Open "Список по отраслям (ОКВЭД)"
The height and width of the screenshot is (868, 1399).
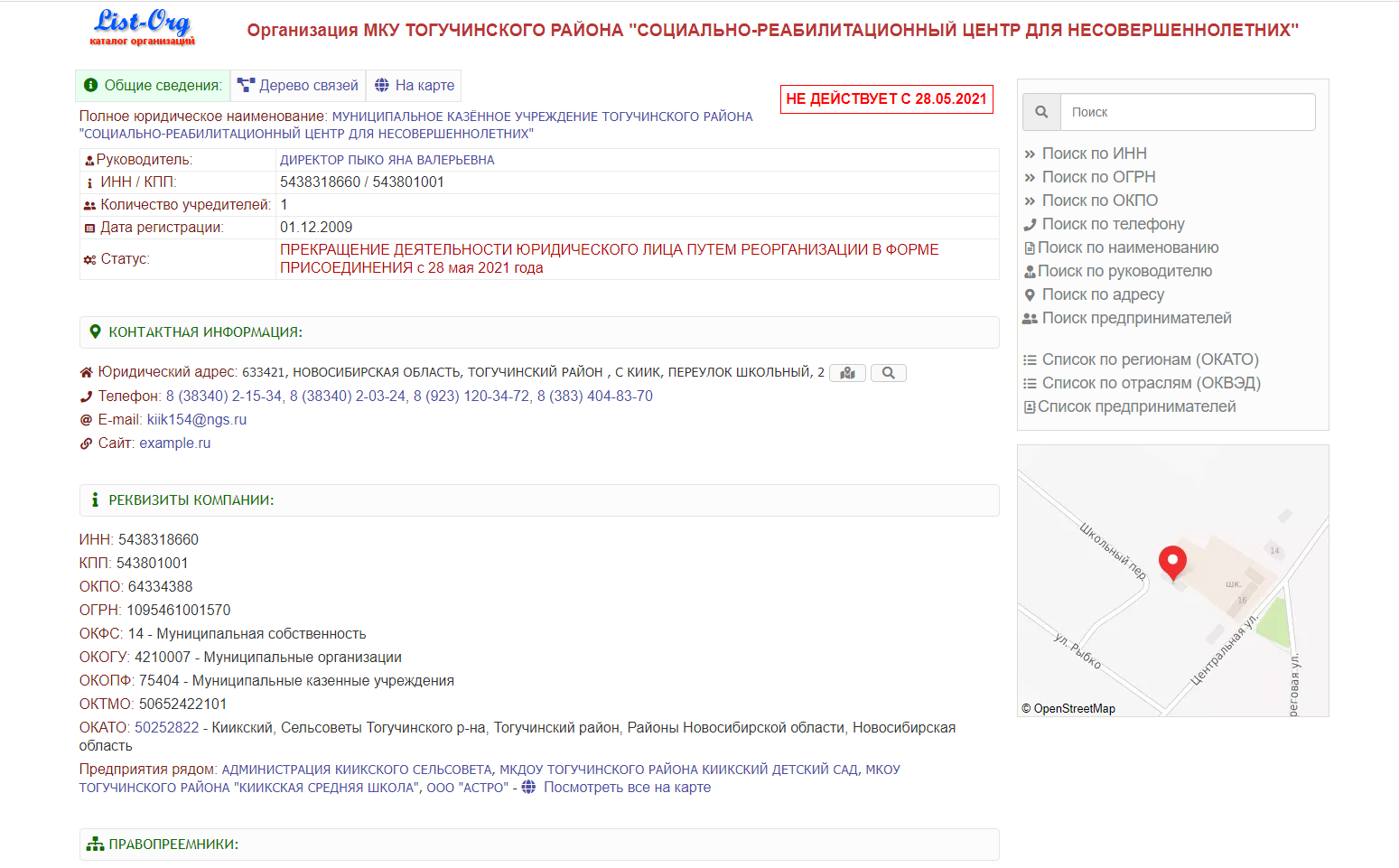1151,383
